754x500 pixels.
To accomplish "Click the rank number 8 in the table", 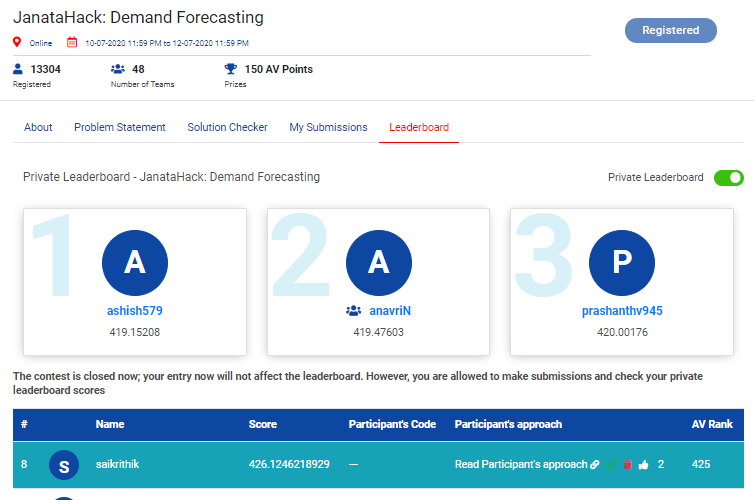I will [x=24, y=464].
